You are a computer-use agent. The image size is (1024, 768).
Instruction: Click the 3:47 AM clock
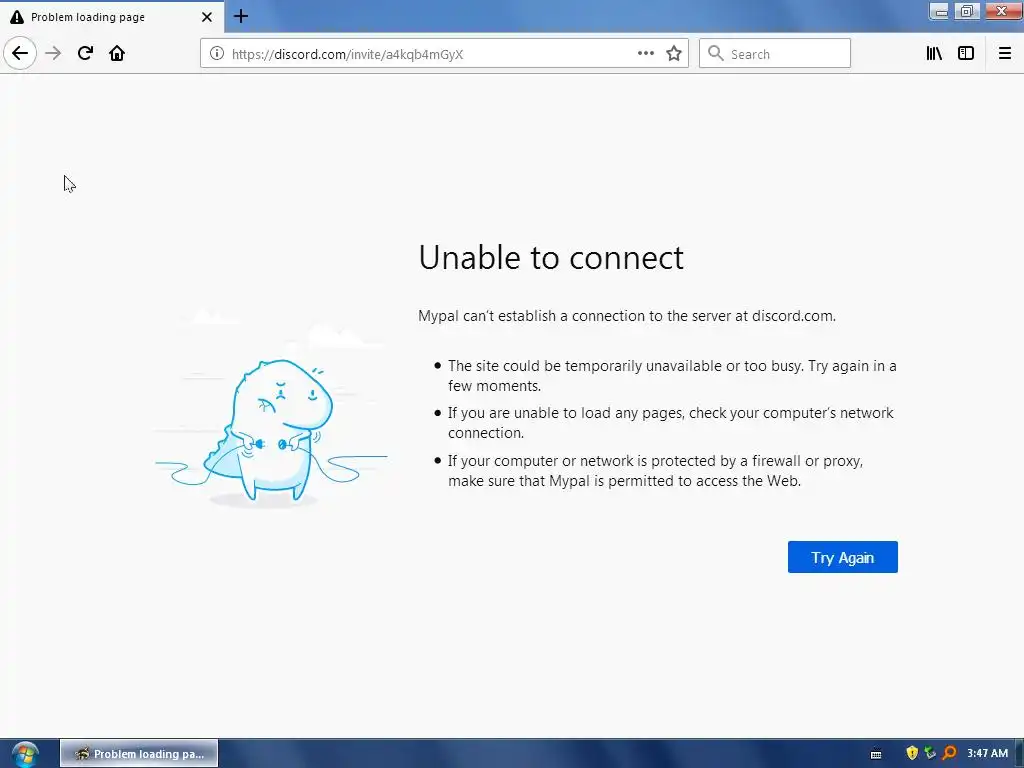pos(987,753)
